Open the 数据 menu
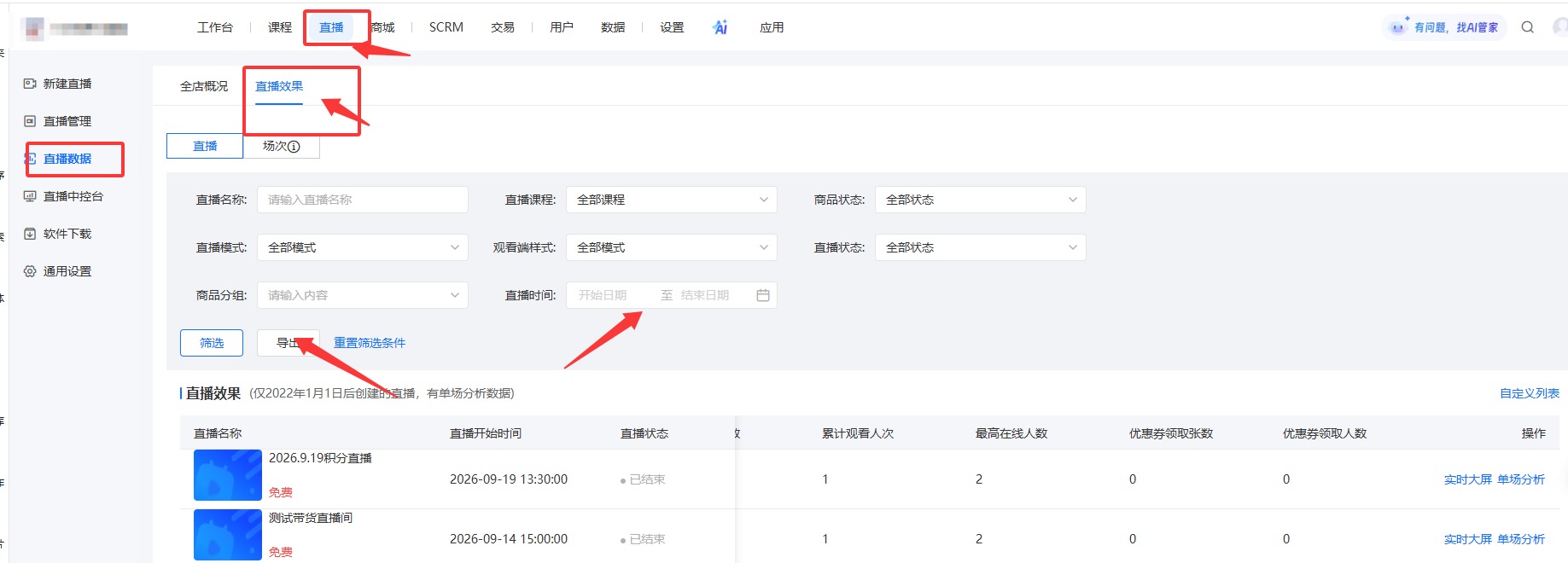The width and height of the screenshot is (1568, 563). click(x=613, y=27)
